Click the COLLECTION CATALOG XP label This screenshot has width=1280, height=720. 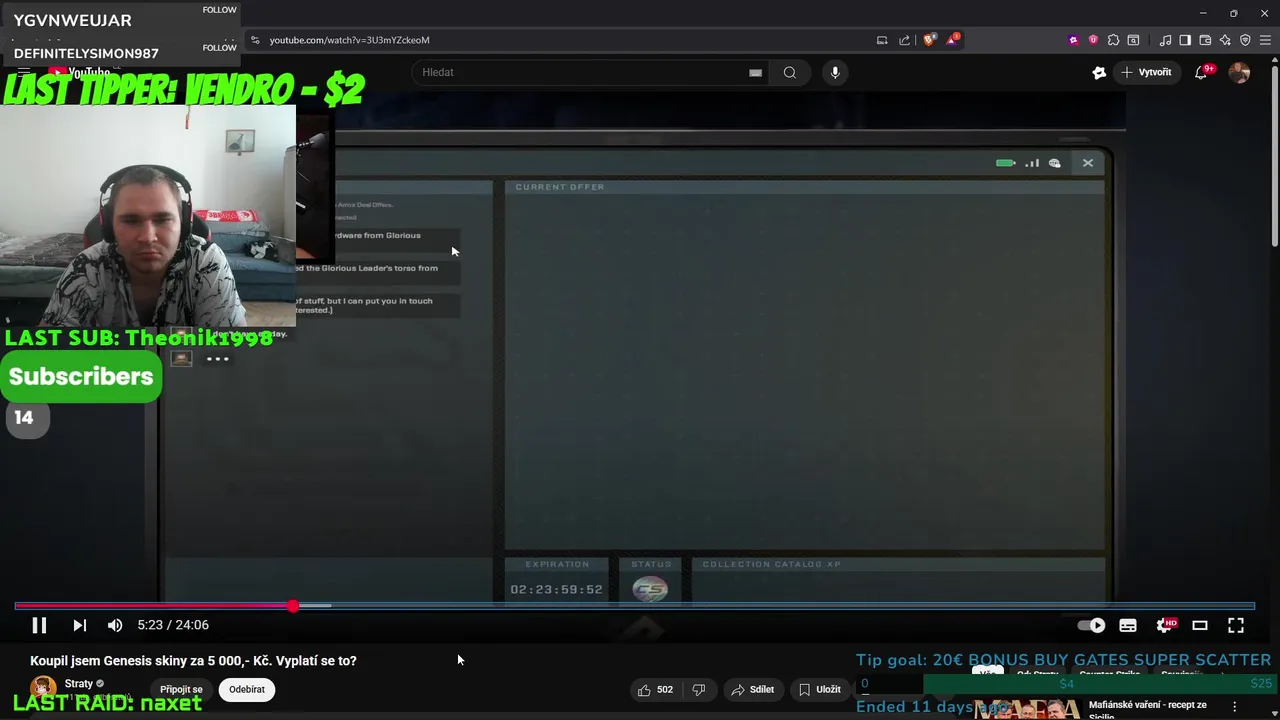pyautogui.click(x=771, y=564)
